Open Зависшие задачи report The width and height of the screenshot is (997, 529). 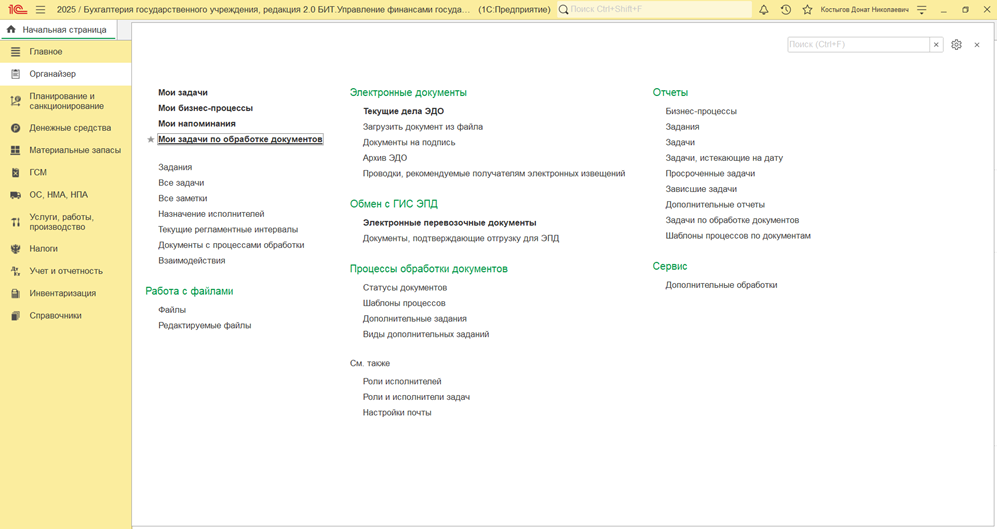pyautogui.click(x=701, y=189)
